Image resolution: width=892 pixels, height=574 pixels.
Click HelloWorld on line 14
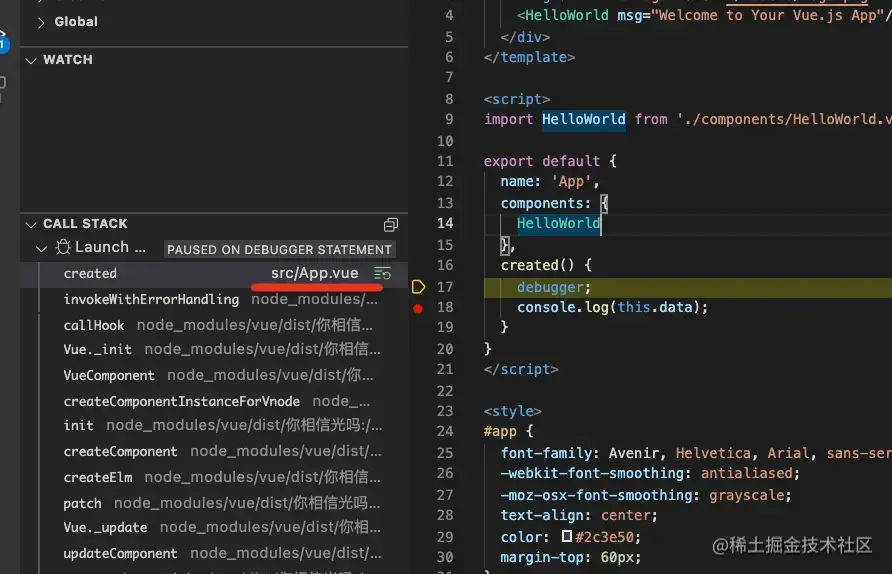558,224
